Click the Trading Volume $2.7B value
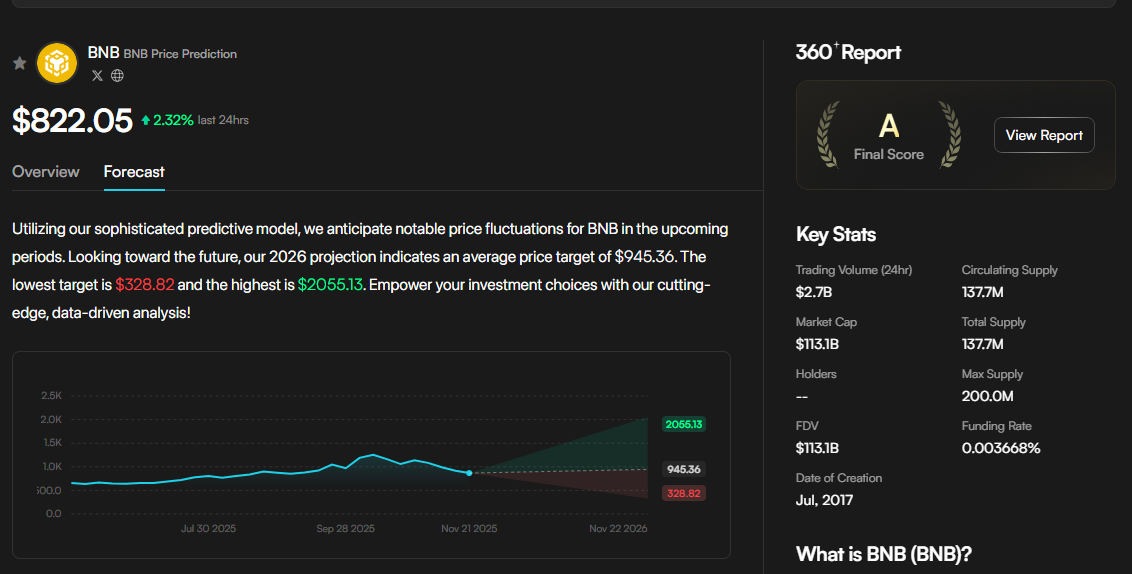This screenshot has width=1132, height=574. pyautogui.click(x=814, y=292)
